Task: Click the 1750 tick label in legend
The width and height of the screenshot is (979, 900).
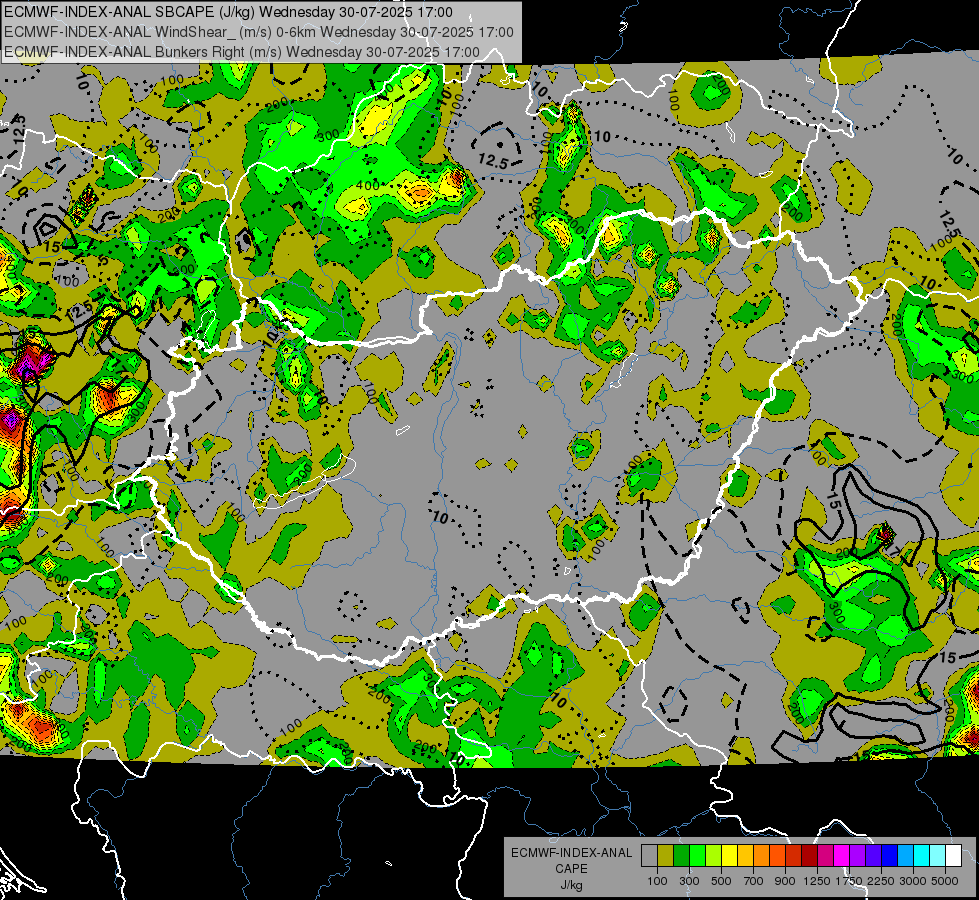Action: [849, 881]
